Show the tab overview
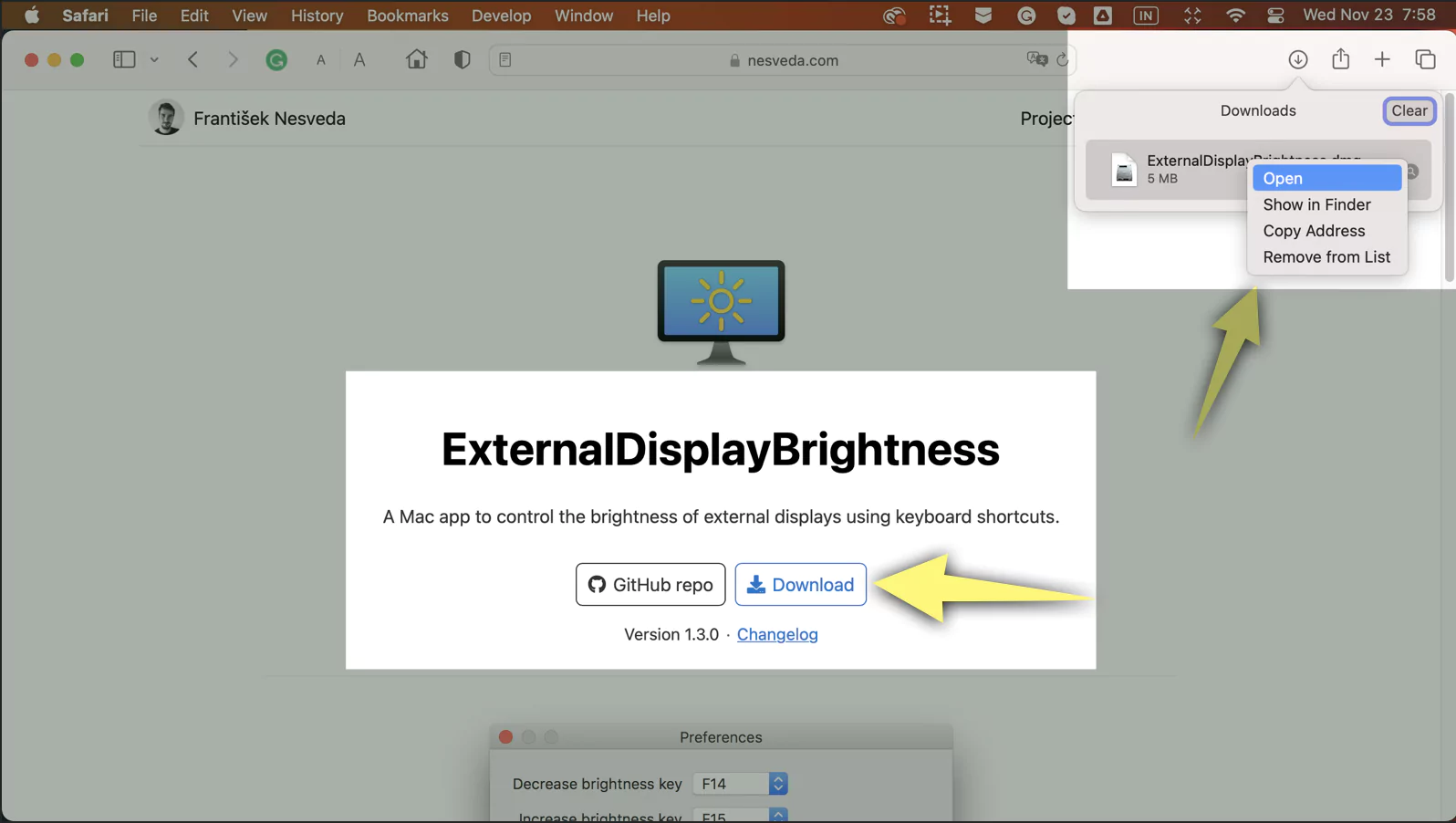Screen dimensions: 1456x823 click(1425, 59)
